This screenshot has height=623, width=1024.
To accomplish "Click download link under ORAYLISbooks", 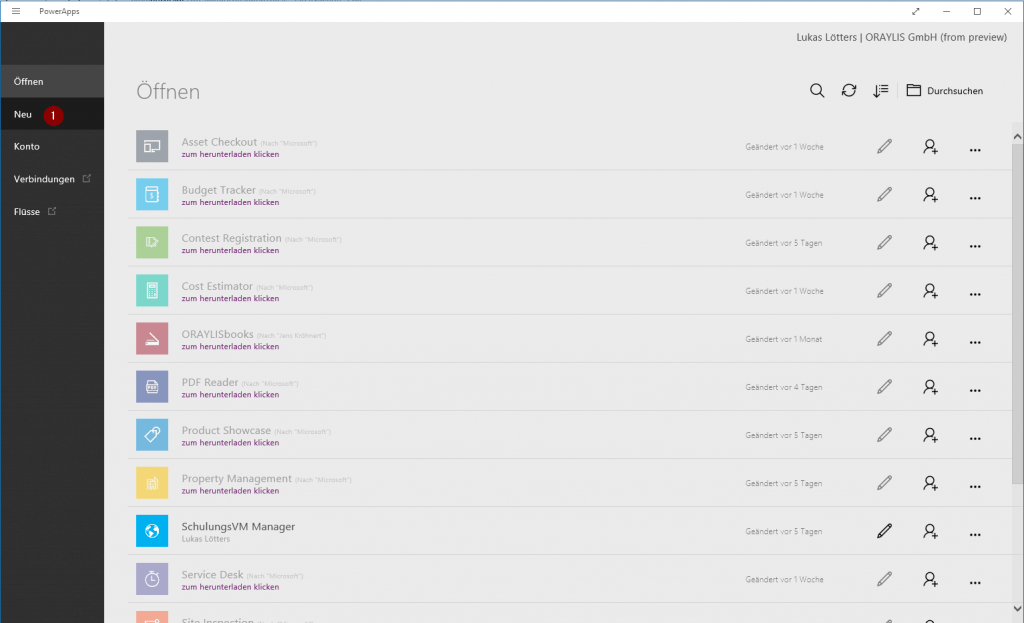I will pyautogui.click(x=230, y=347).
